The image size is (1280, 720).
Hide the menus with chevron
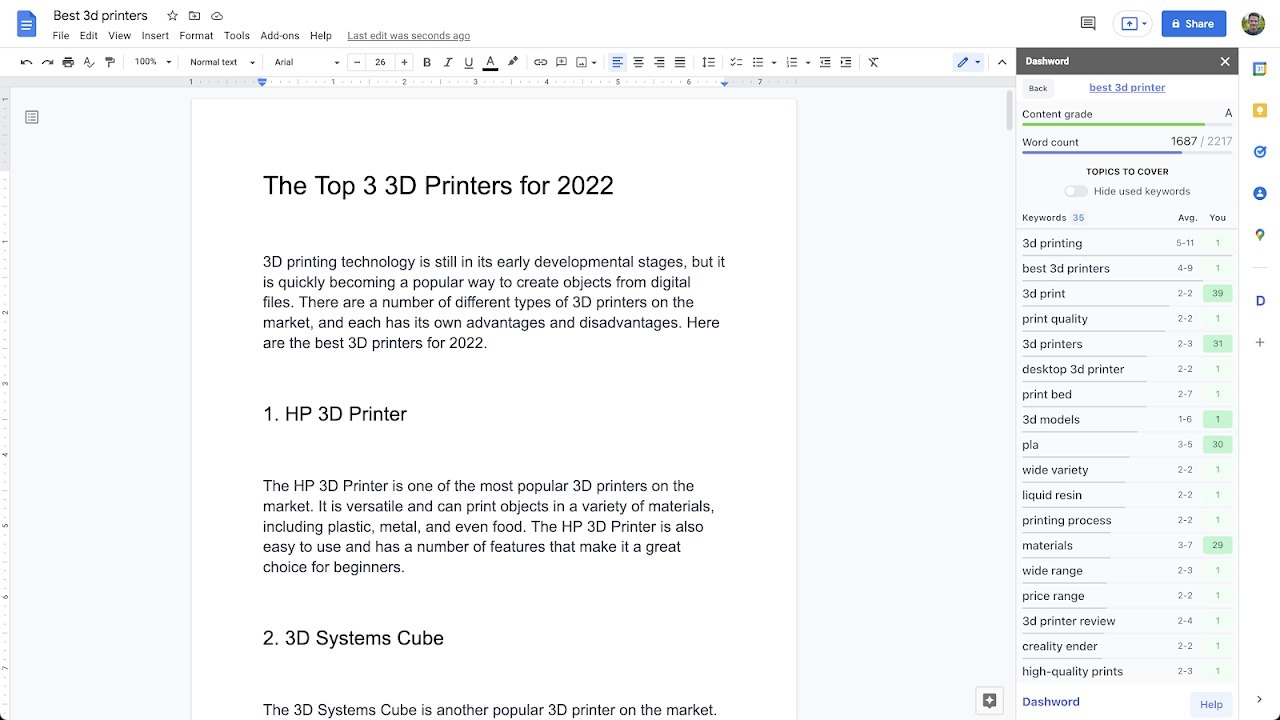[1002, 62]
